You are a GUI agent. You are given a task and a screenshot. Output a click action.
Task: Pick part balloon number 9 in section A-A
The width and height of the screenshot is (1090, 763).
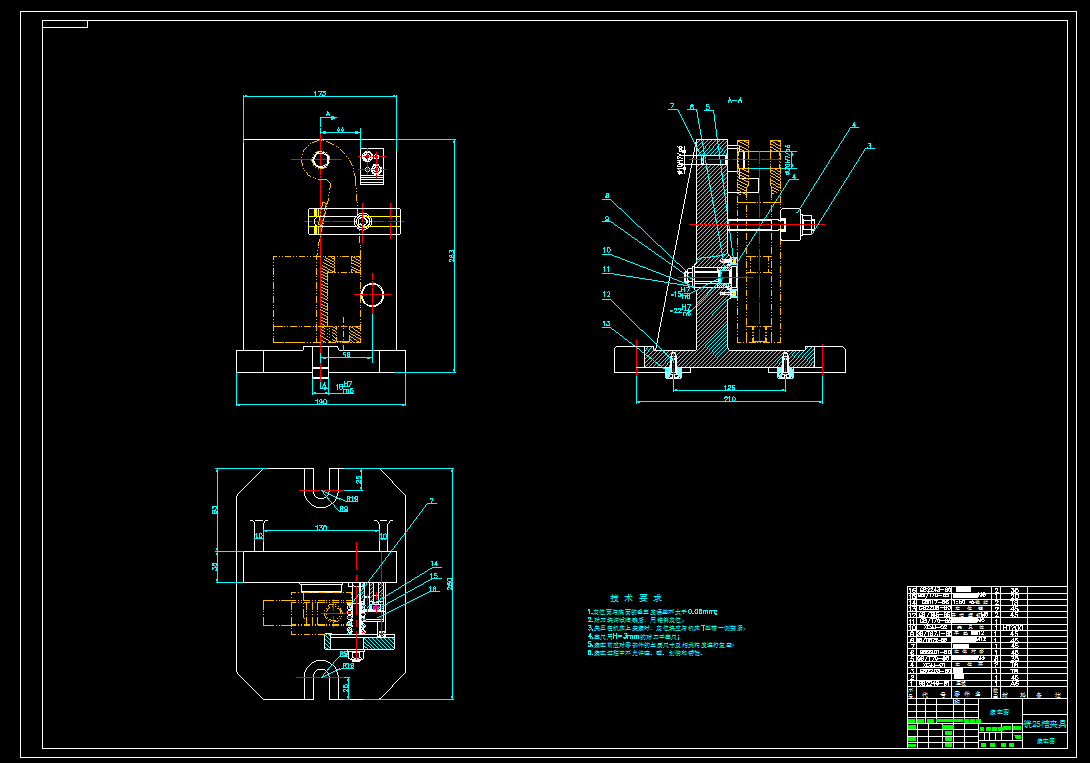point(607,219)
